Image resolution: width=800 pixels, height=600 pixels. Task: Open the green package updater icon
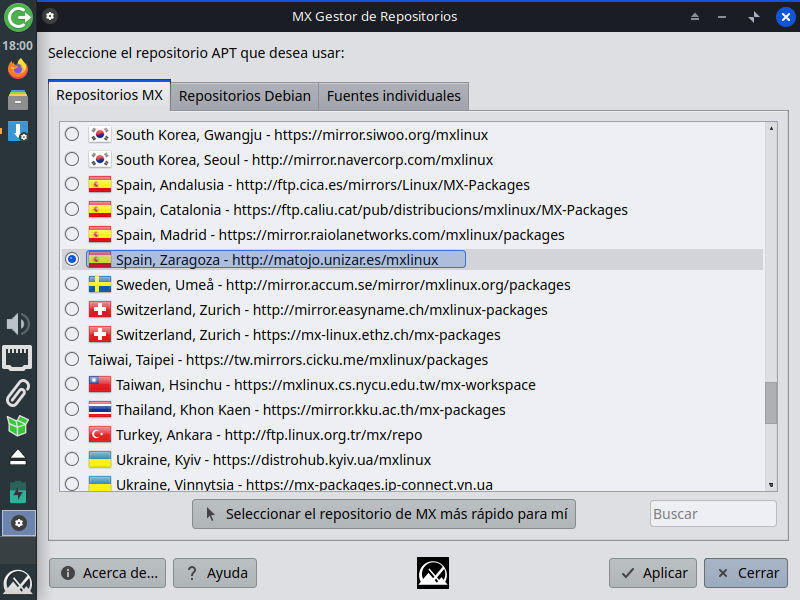18,426
